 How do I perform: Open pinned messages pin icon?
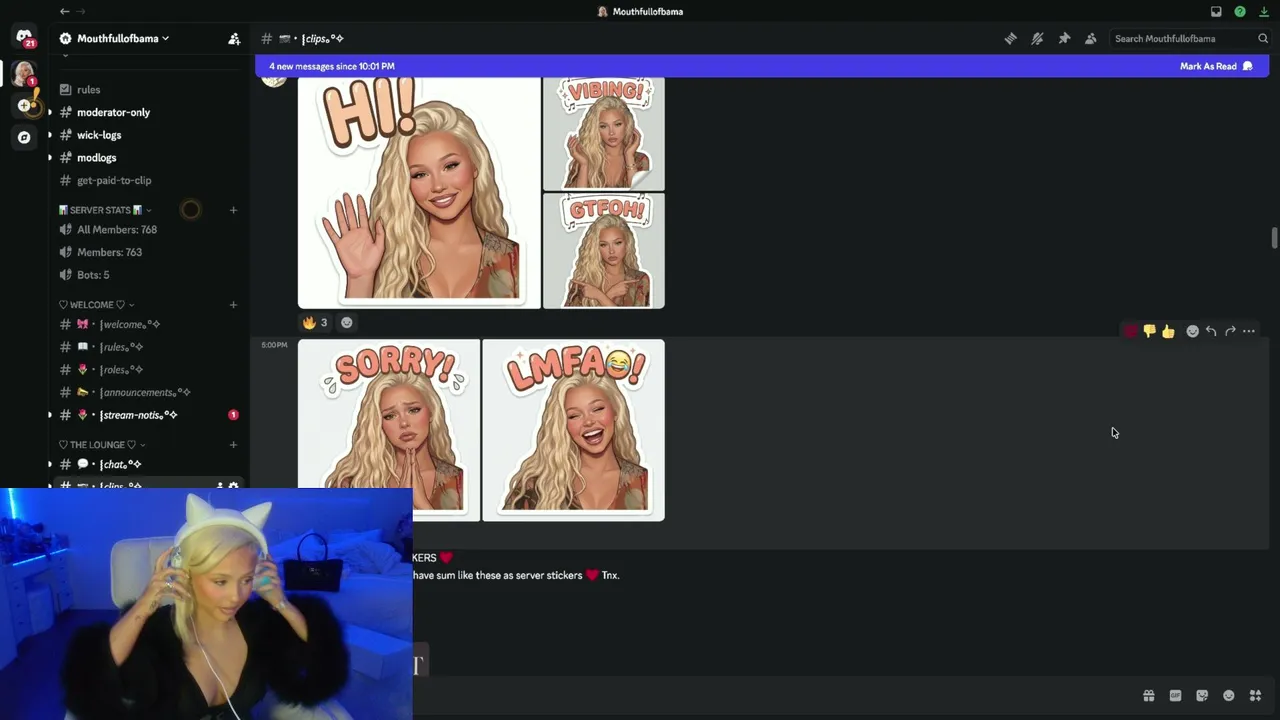point(1064,38)
